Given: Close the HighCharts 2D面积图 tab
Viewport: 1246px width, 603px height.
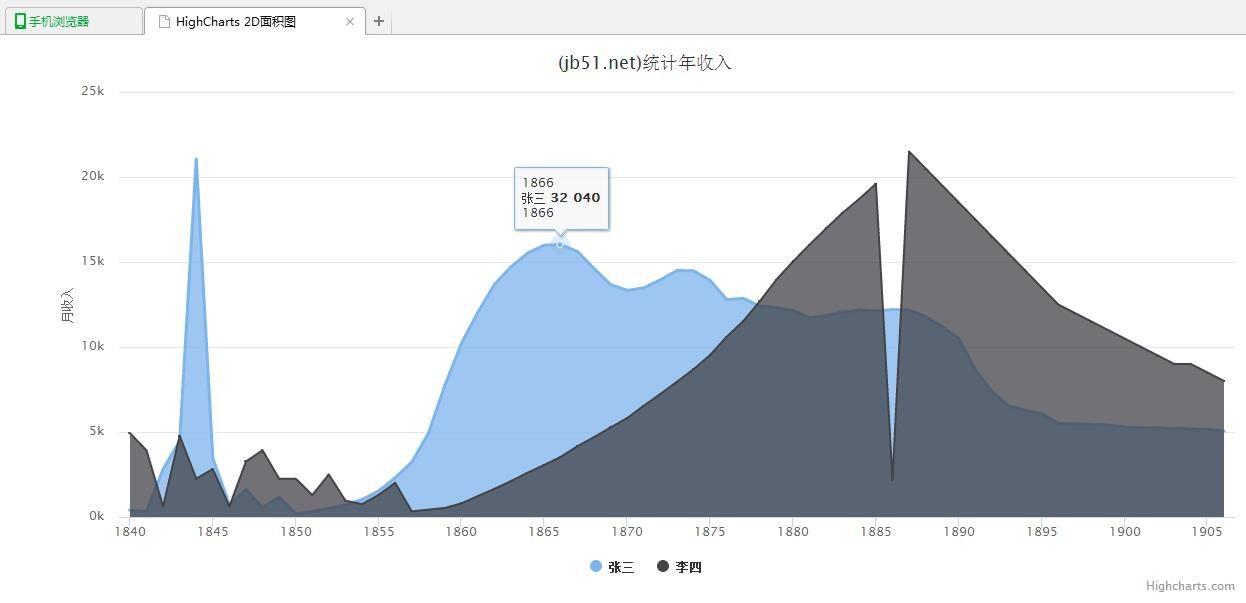Looking at the screenshot, I should click(x=350, y=21).
